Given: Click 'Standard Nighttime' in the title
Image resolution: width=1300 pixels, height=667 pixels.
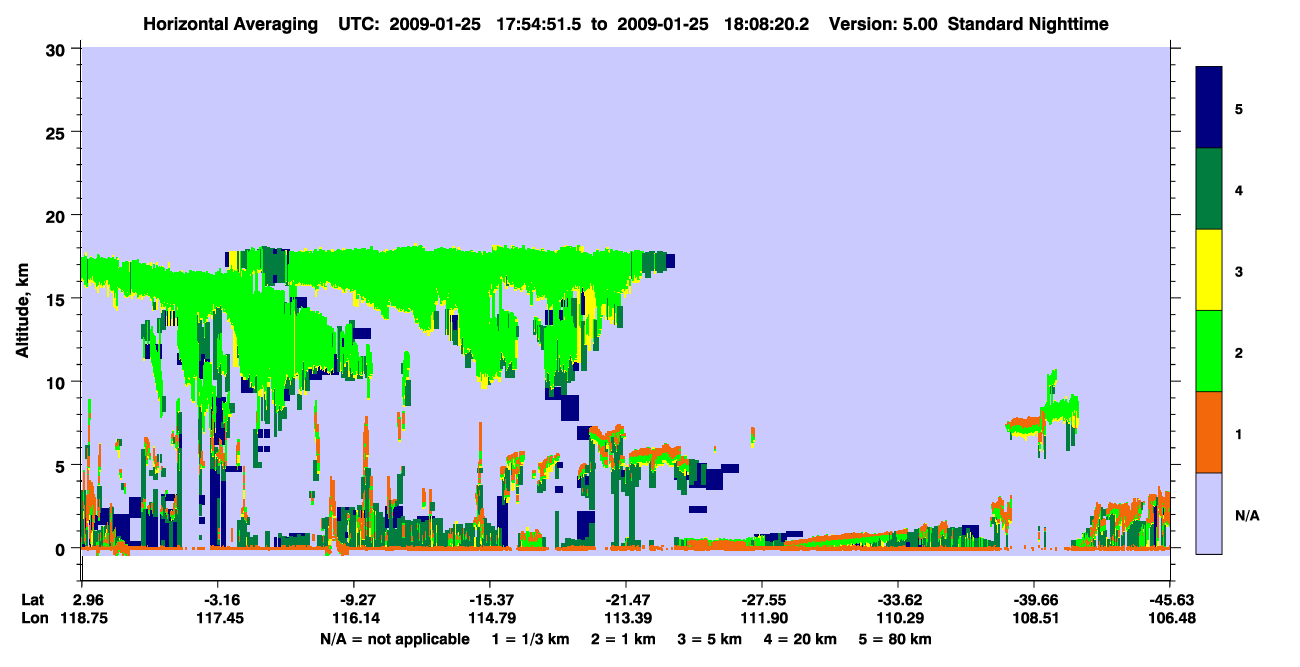Looking at the screenshot, I should pyautogui.click(x=1028, y=24).
